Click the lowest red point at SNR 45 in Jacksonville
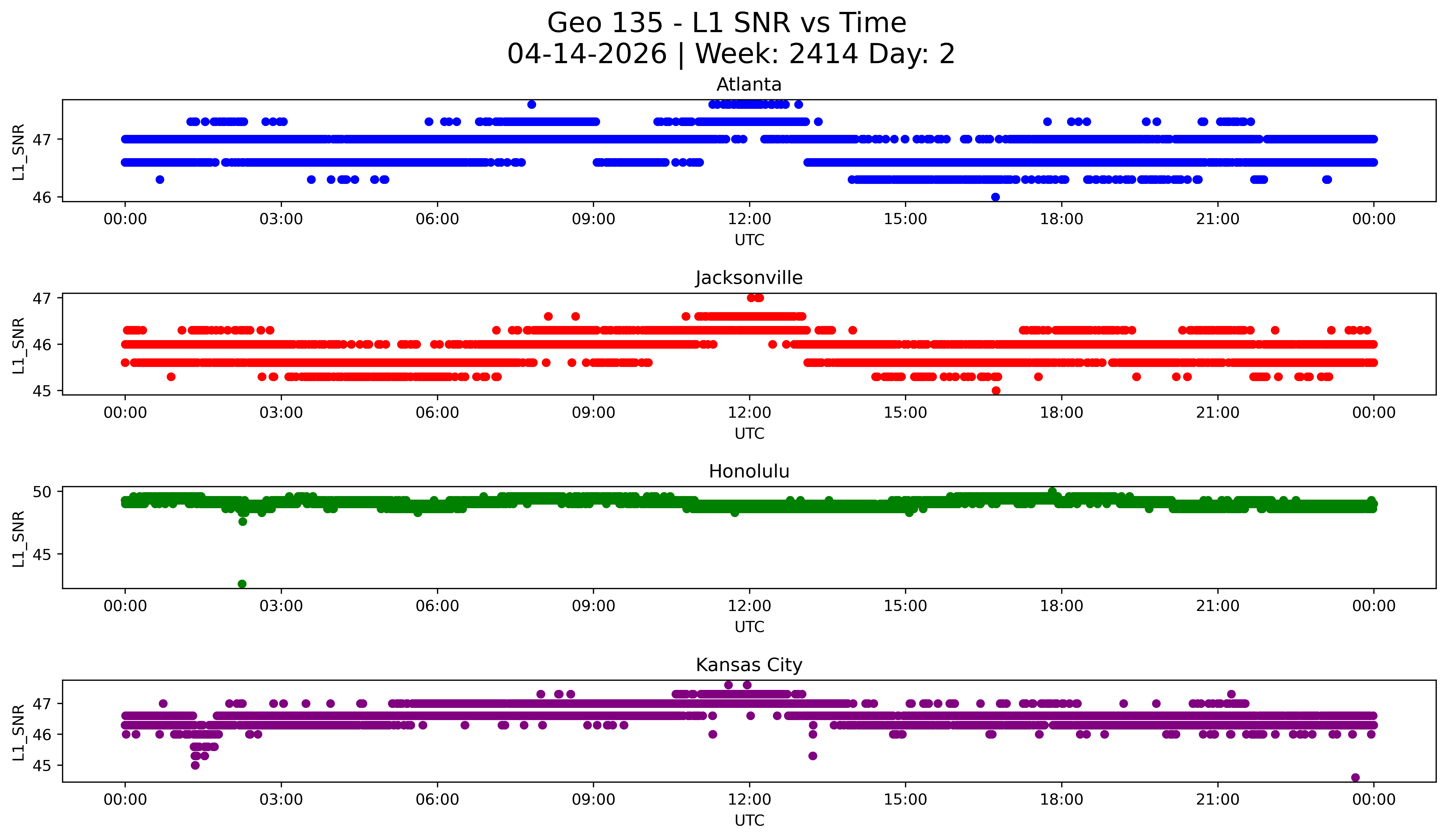 (996, 391)
